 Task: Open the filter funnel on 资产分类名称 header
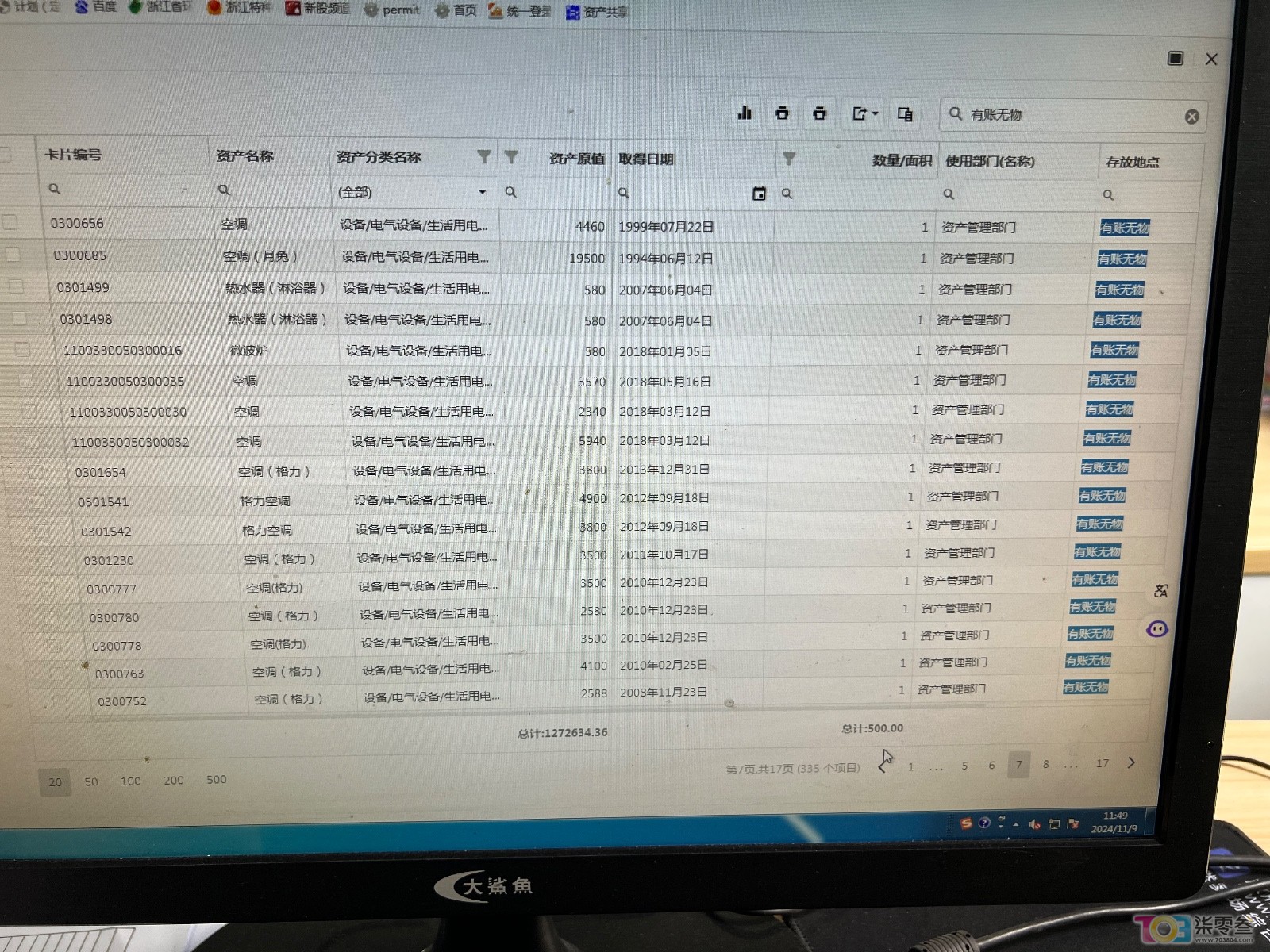click(483, 157)
